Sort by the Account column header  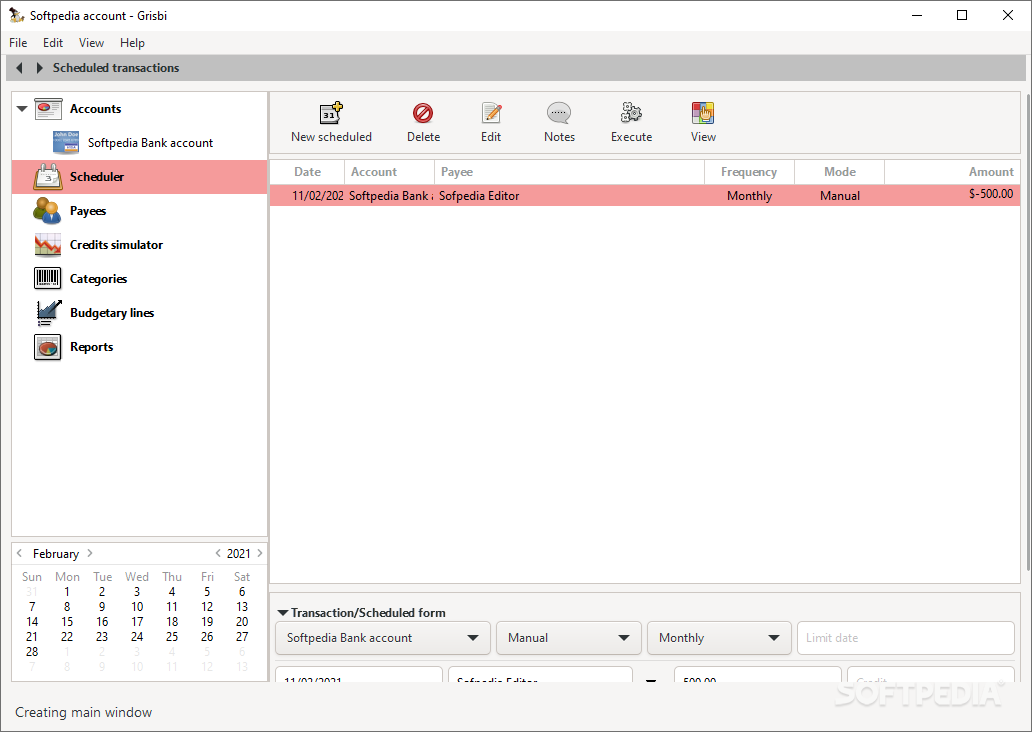(389, 172)
